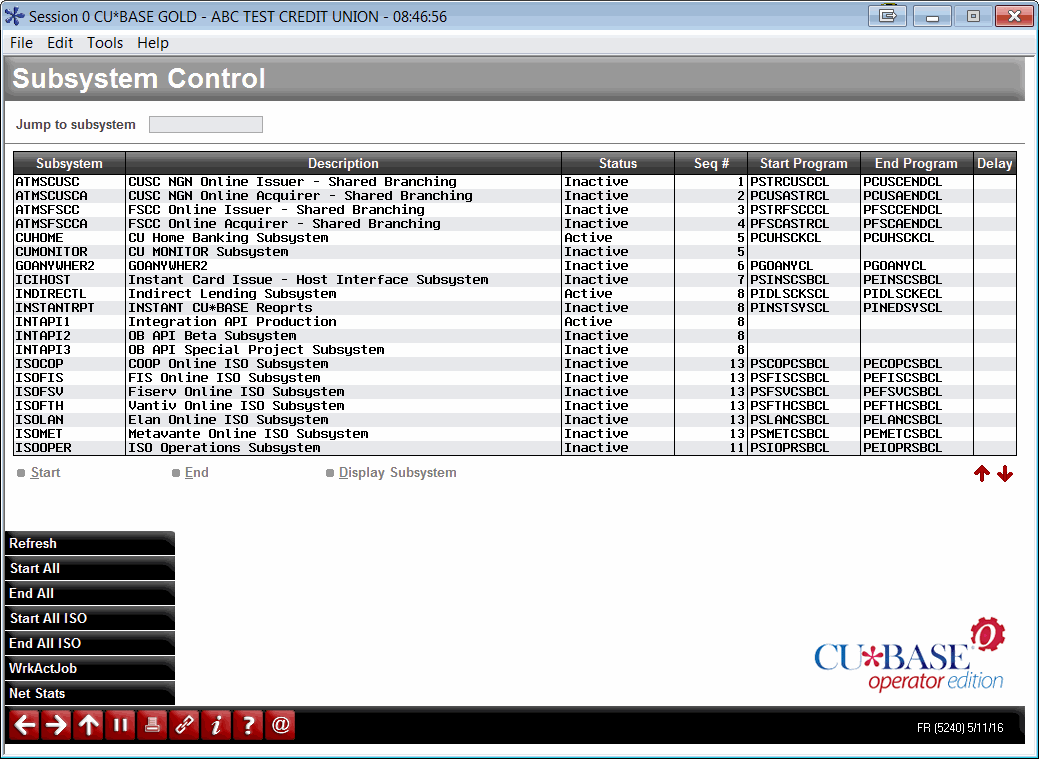1039x759 pixels.
Task: Click Start All button
Action: [87, 568]
